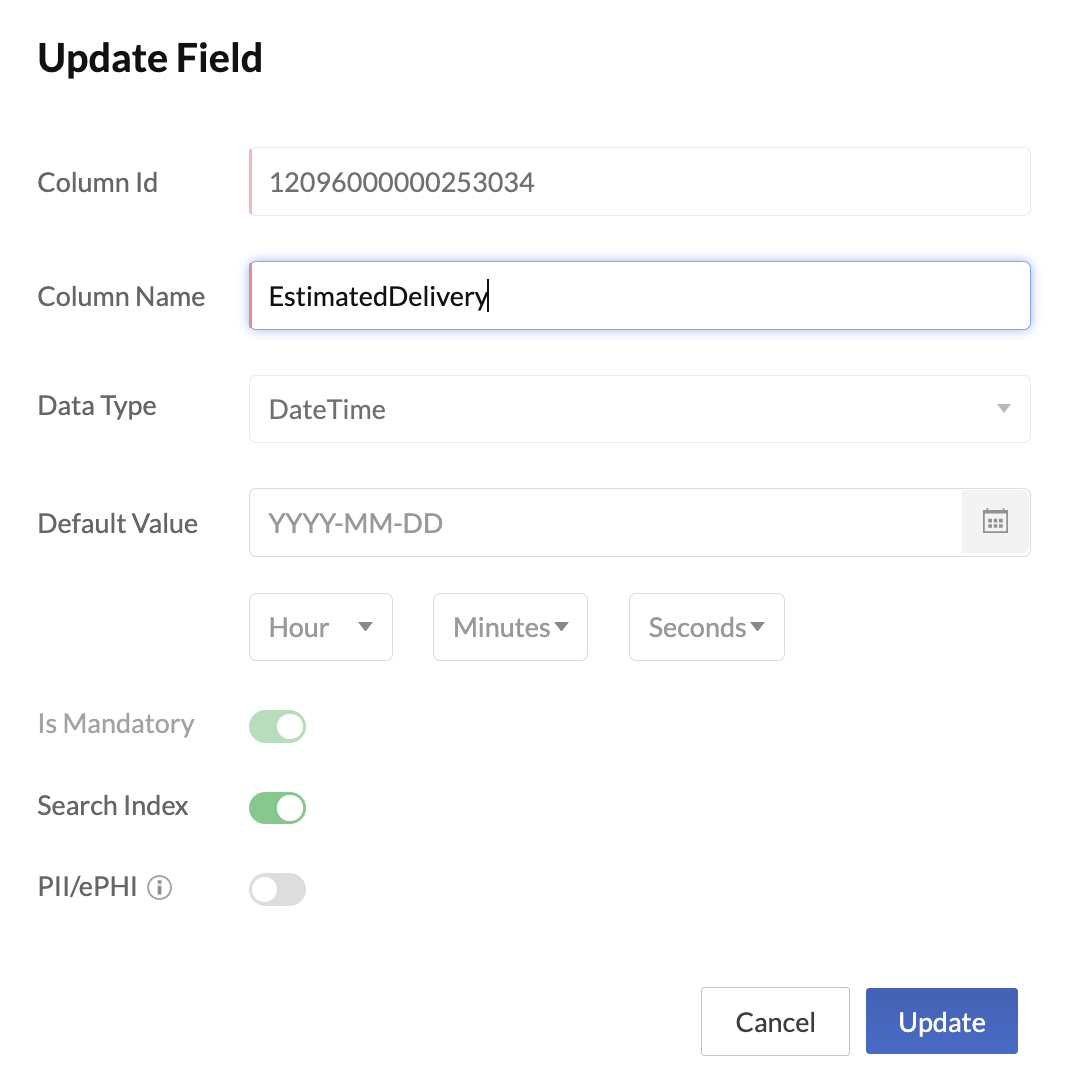The height and width of the screenshot is (1092, 1066).
Task: Click the Seconds dropdown arrow icon
Action: 758,627
